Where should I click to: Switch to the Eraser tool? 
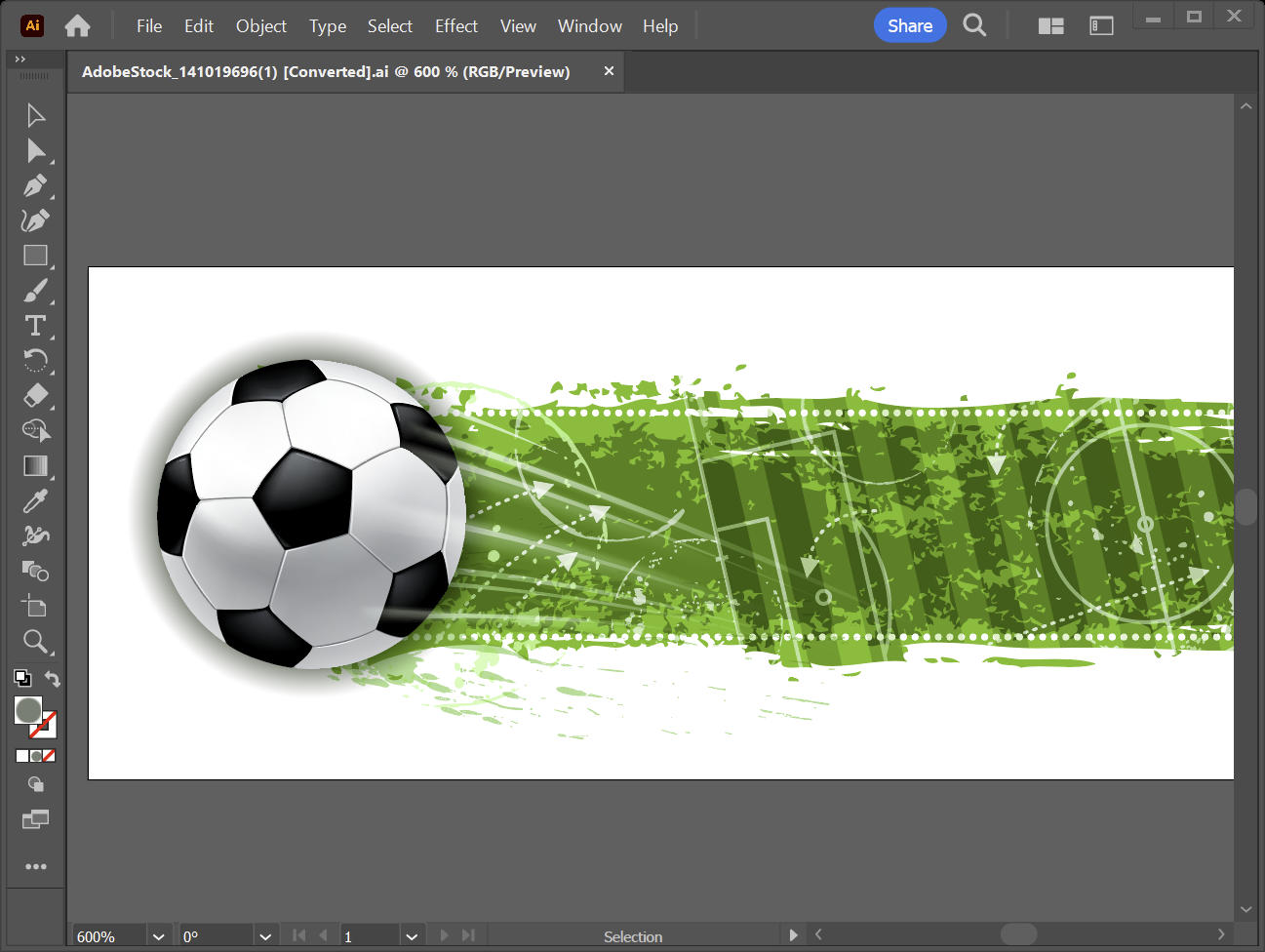tap(35, 396)
